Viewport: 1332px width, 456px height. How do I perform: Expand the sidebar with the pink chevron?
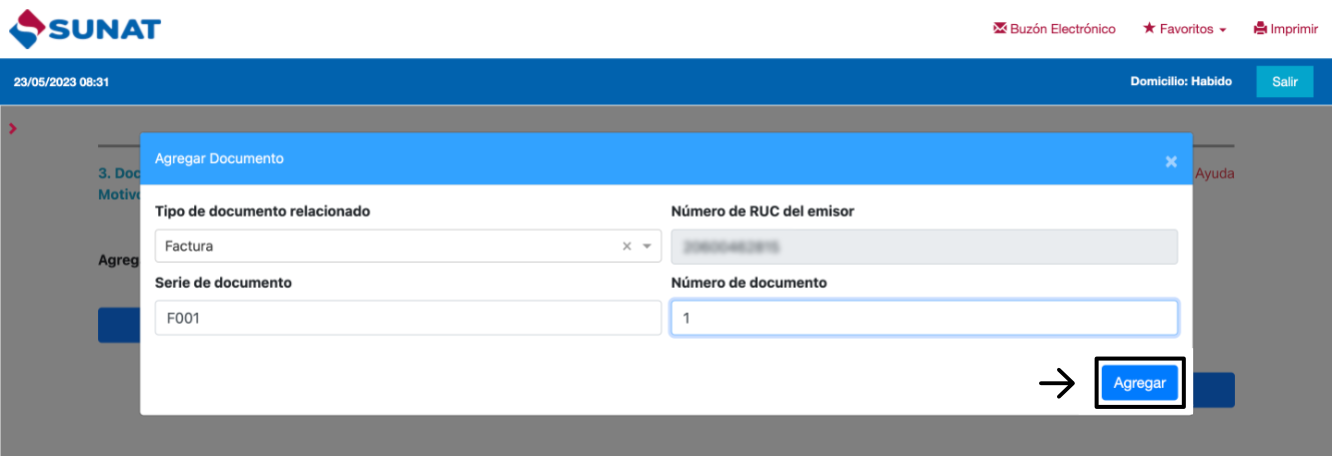[12, 128]
